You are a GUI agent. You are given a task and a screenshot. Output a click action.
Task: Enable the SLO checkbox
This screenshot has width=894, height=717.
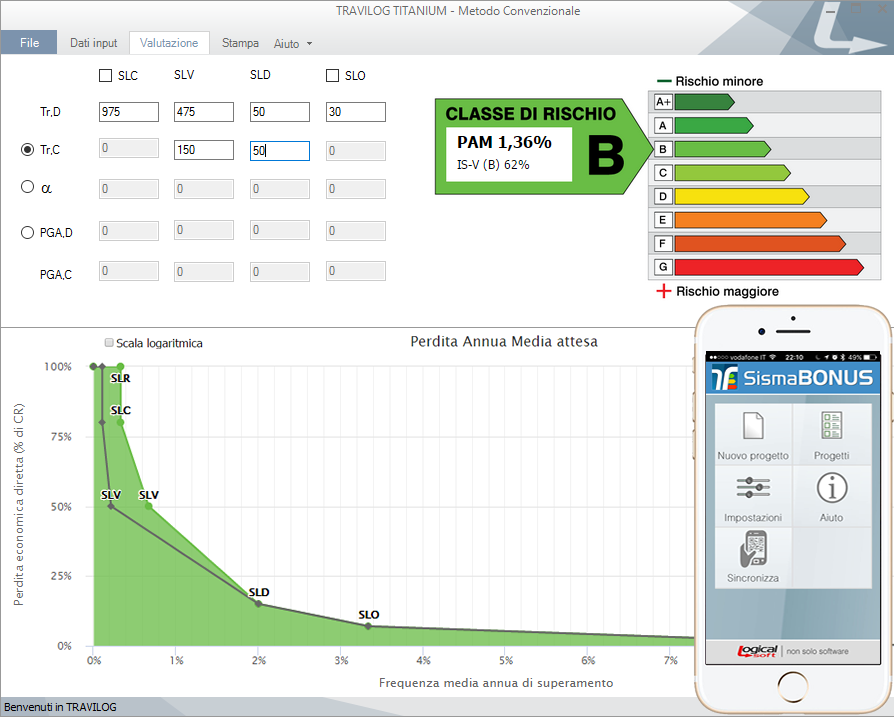[x=333, y=76]
